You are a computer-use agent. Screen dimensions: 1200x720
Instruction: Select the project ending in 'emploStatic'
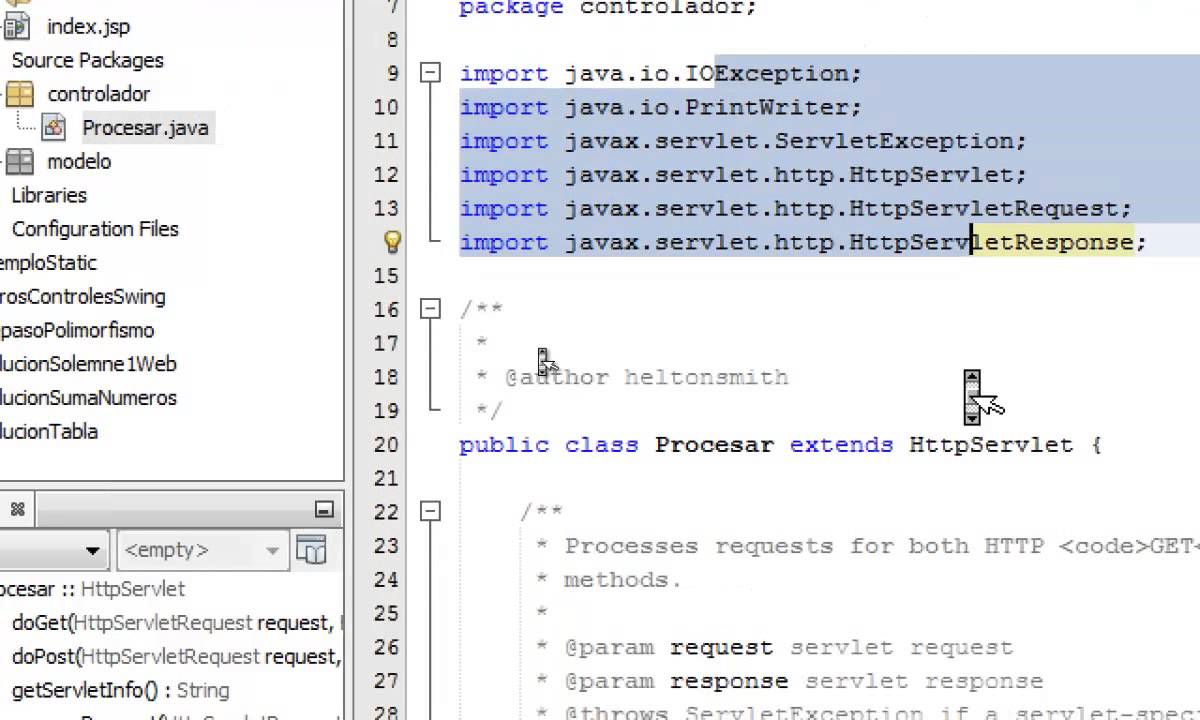click(x=48, y=263)
